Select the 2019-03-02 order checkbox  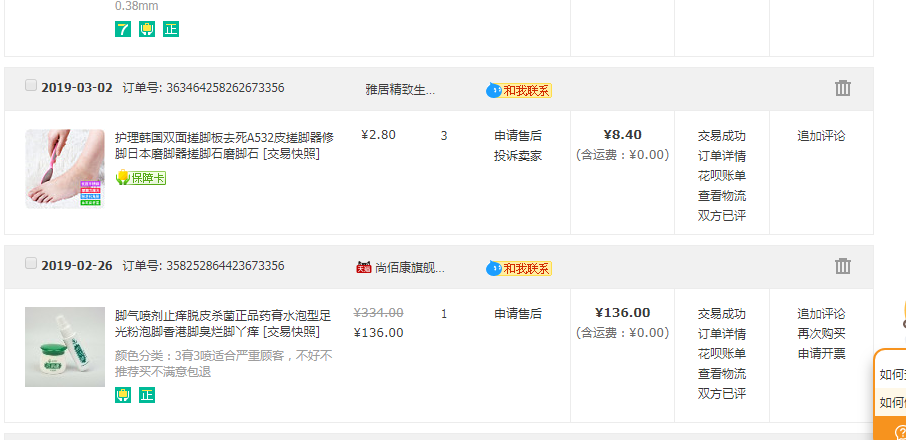tap(31, 85)
